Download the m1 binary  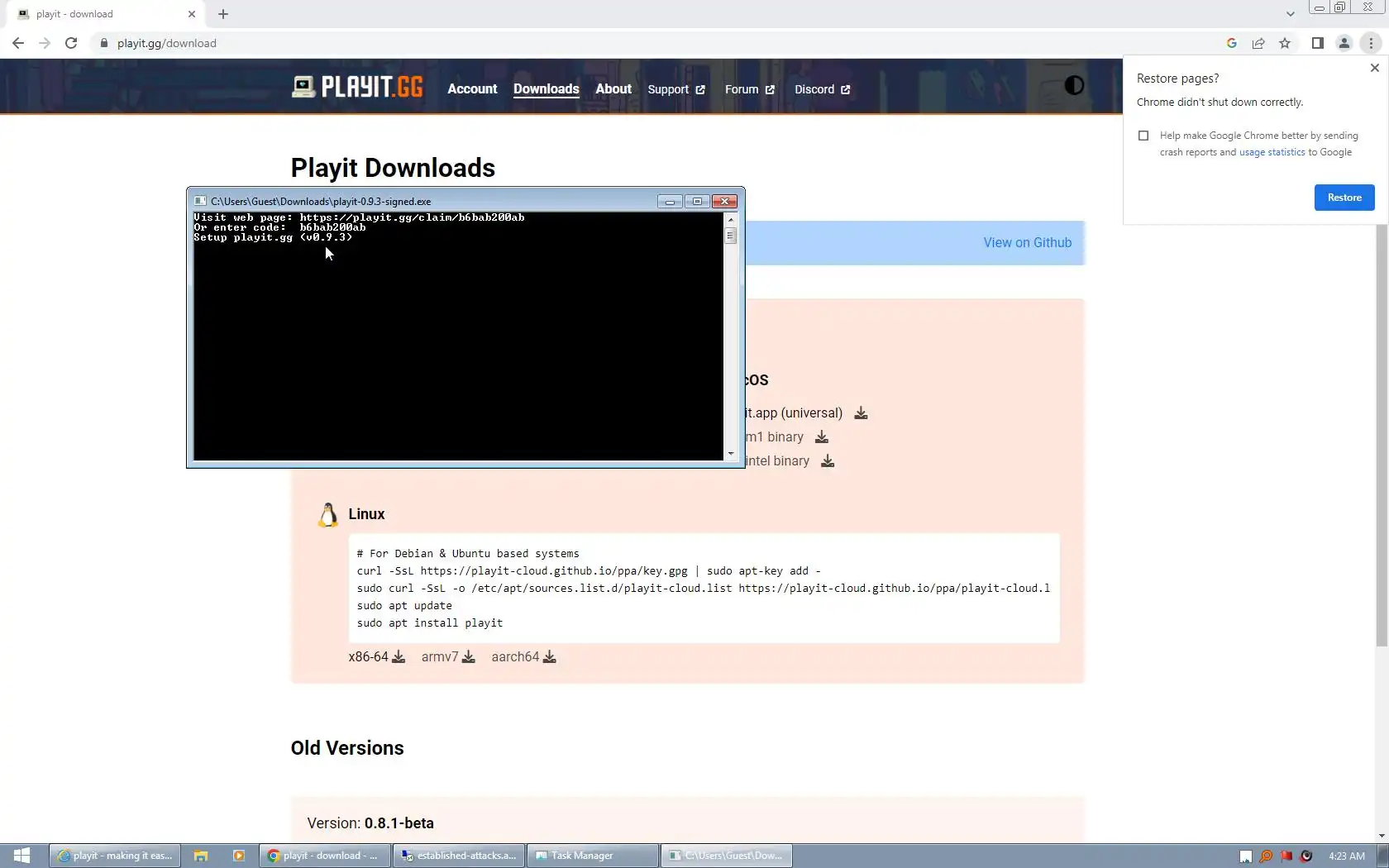(822, 436)
